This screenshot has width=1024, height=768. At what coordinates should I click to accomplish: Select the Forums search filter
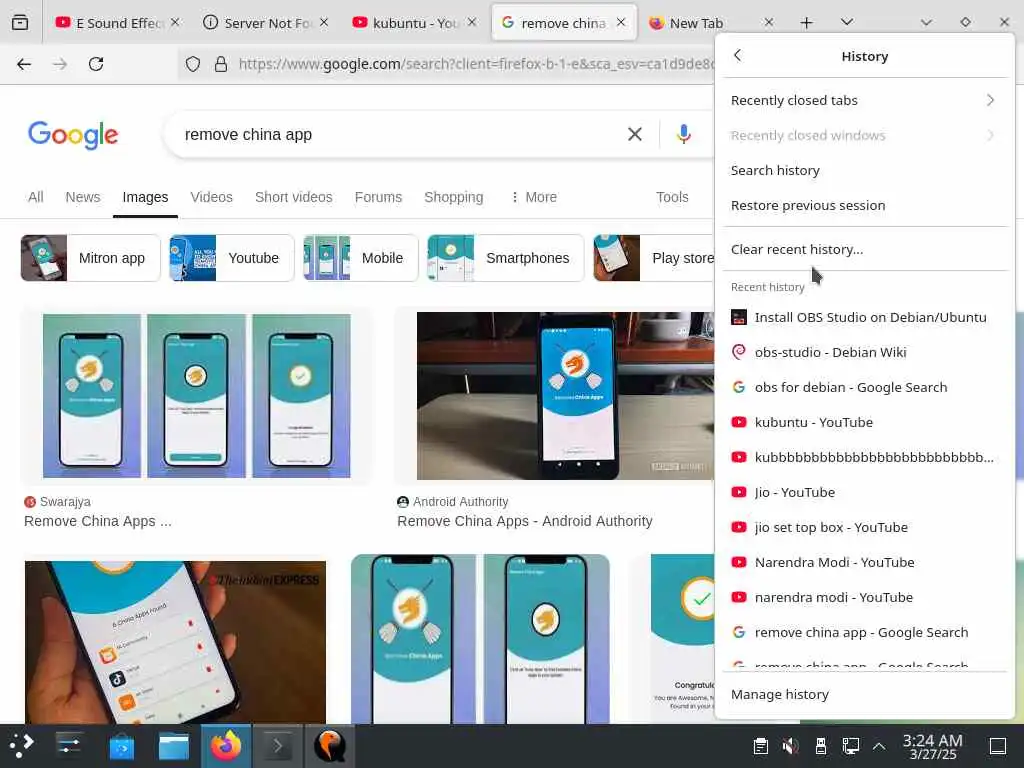pos(378,197)
